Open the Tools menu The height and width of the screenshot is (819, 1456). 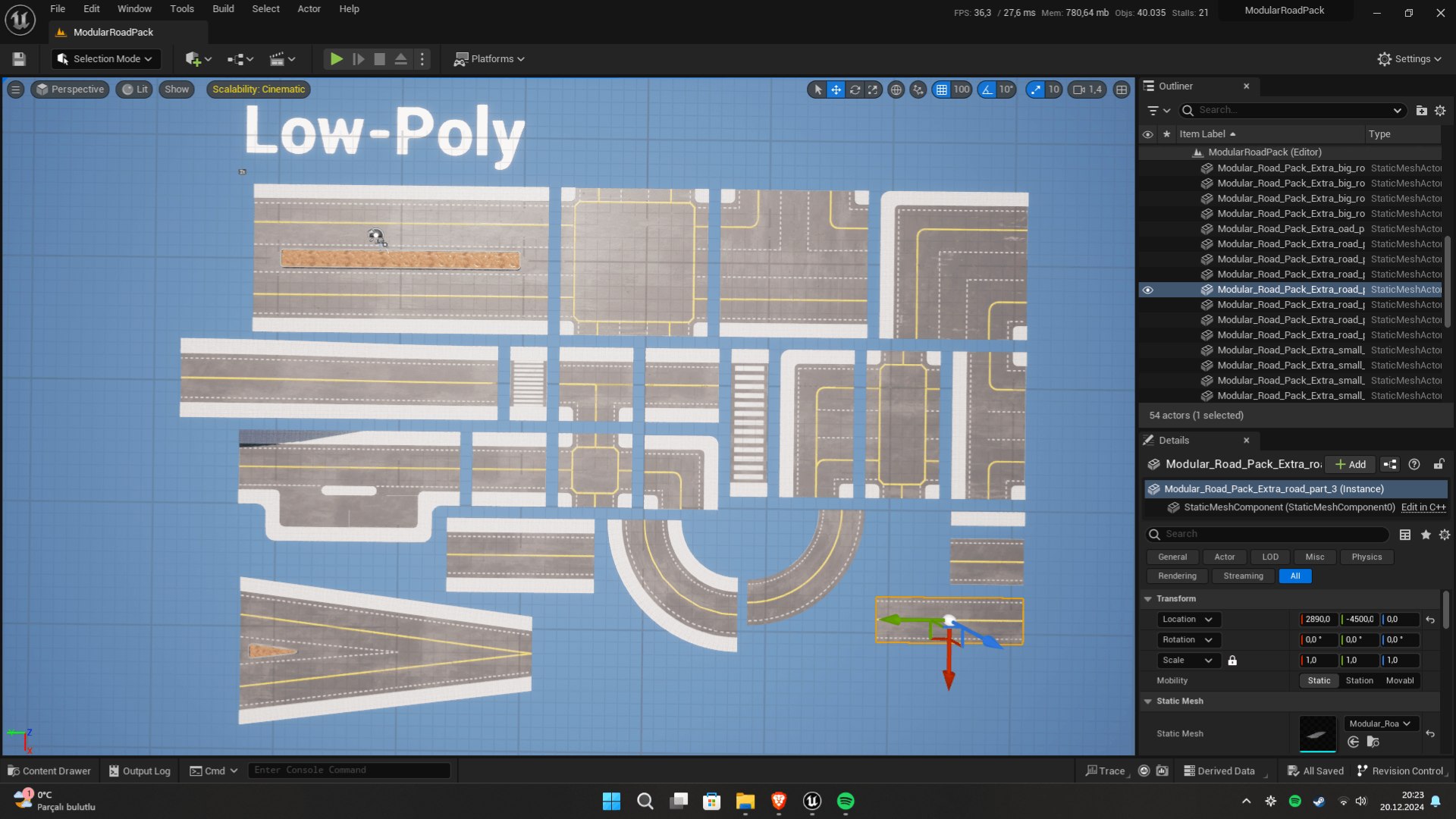182,9
